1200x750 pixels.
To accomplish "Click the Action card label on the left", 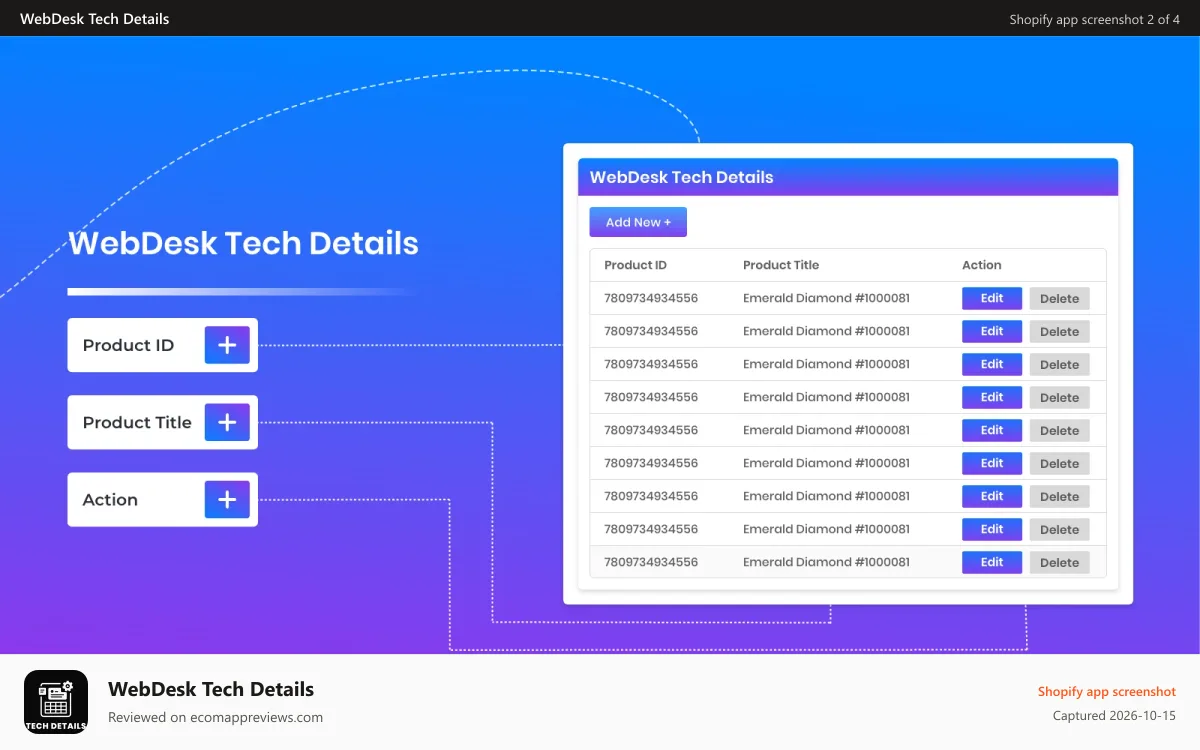I will (110, 499).
